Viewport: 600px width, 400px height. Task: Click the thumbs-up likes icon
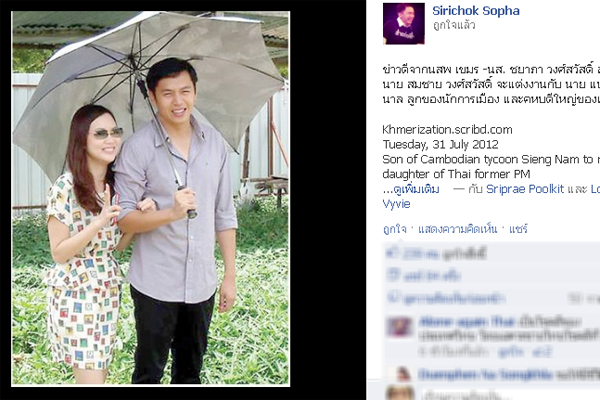[x=393, y=253]
